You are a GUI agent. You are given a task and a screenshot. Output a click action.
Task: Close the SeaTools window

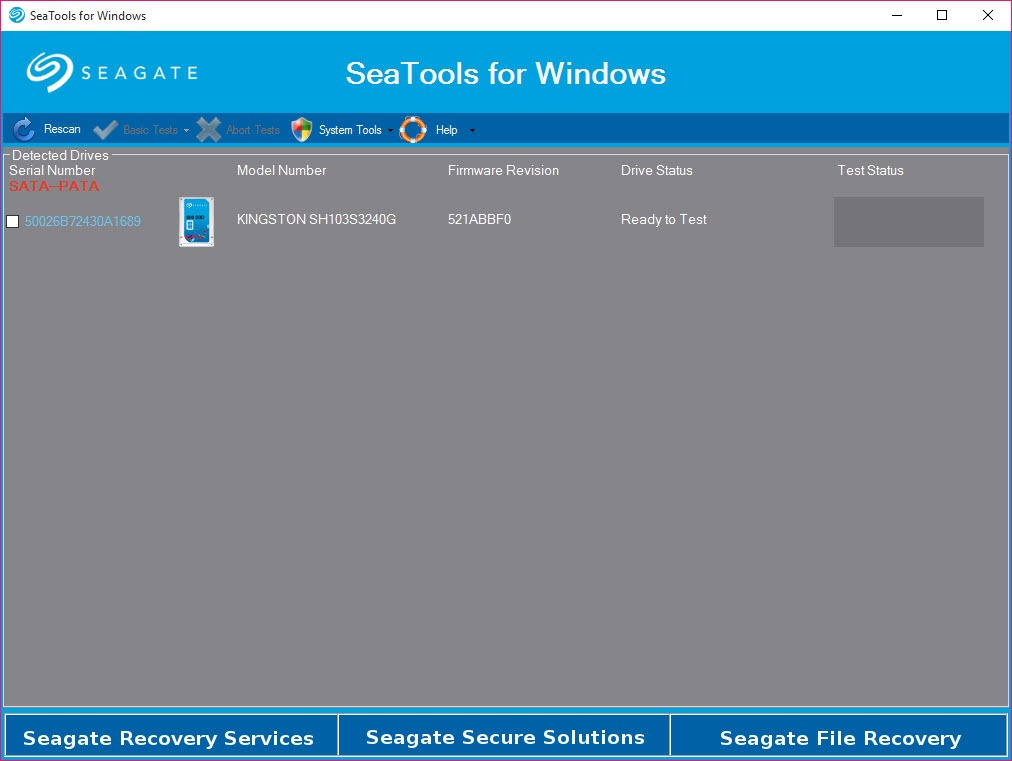click(x=987, y=15)
